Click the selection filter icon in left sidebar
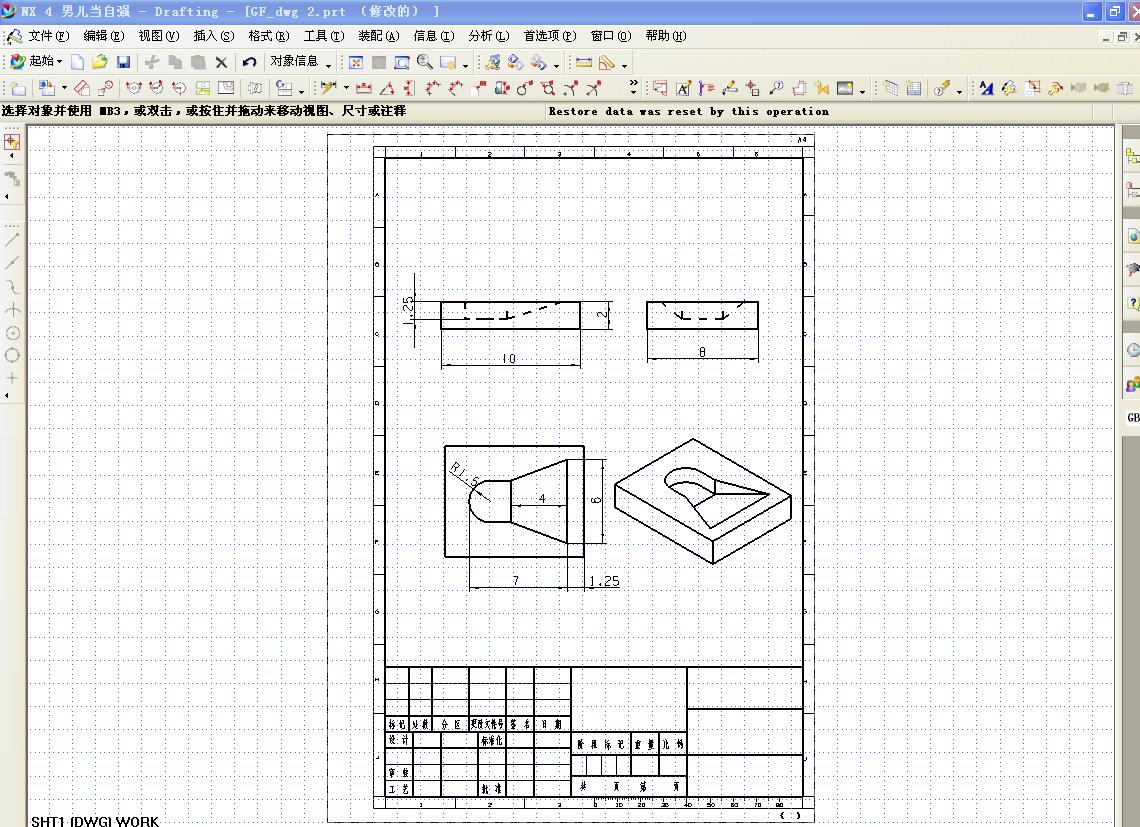Viewport: 1140px width, 827px height. (12, 141)
